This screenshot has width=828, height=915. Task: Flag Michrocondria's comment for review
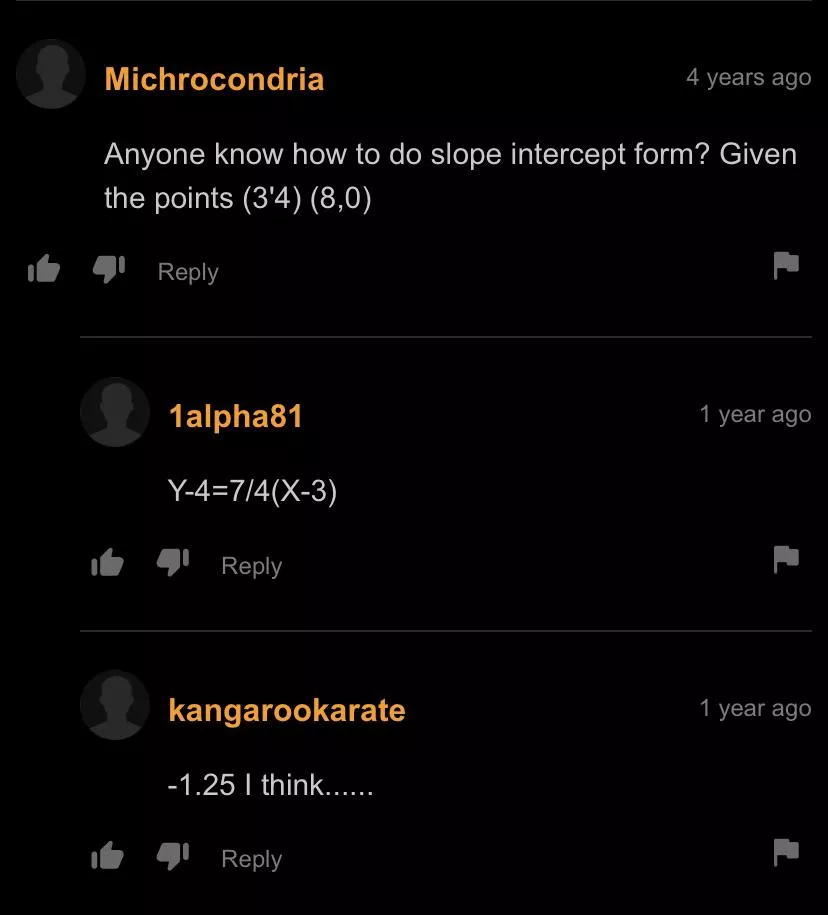click(786, 266)
